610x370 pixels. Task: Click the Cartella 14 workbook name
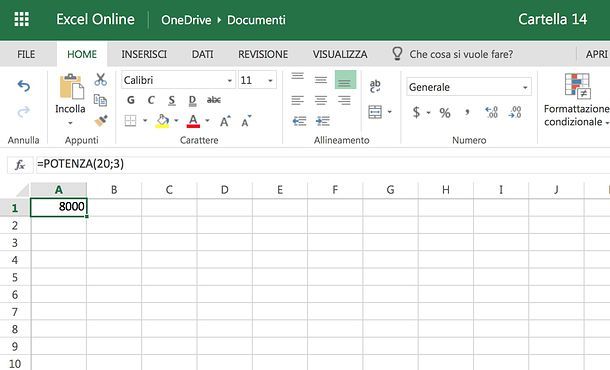tap(552, 19)
